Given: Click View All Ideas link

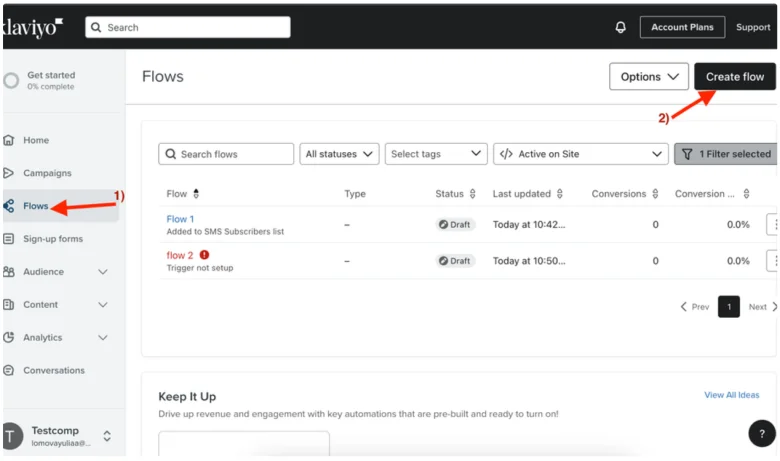Looking at the screenshot, I should 731,395.
